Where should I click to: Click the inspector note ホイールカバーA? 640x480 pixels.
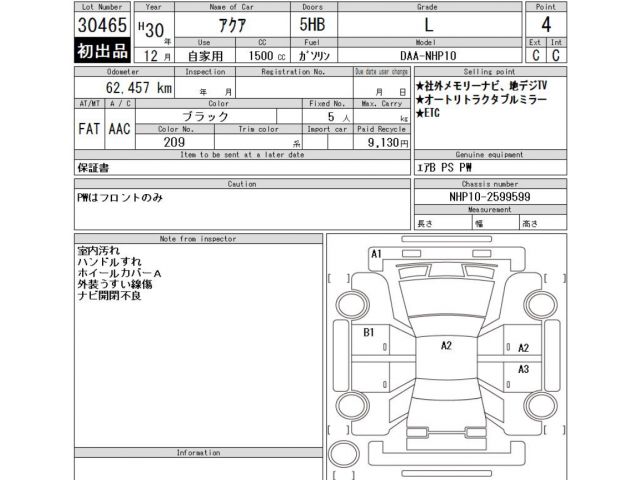pyautogui.click(x=120, y=273)
